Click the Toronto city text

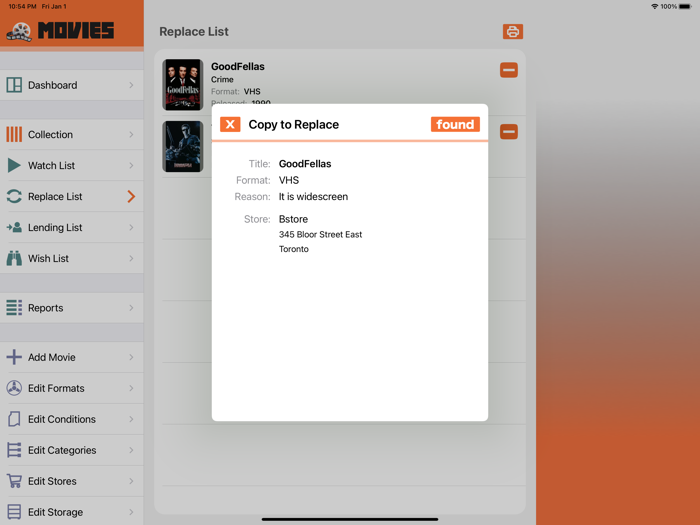pyautogui.click(x=293, y=249)
